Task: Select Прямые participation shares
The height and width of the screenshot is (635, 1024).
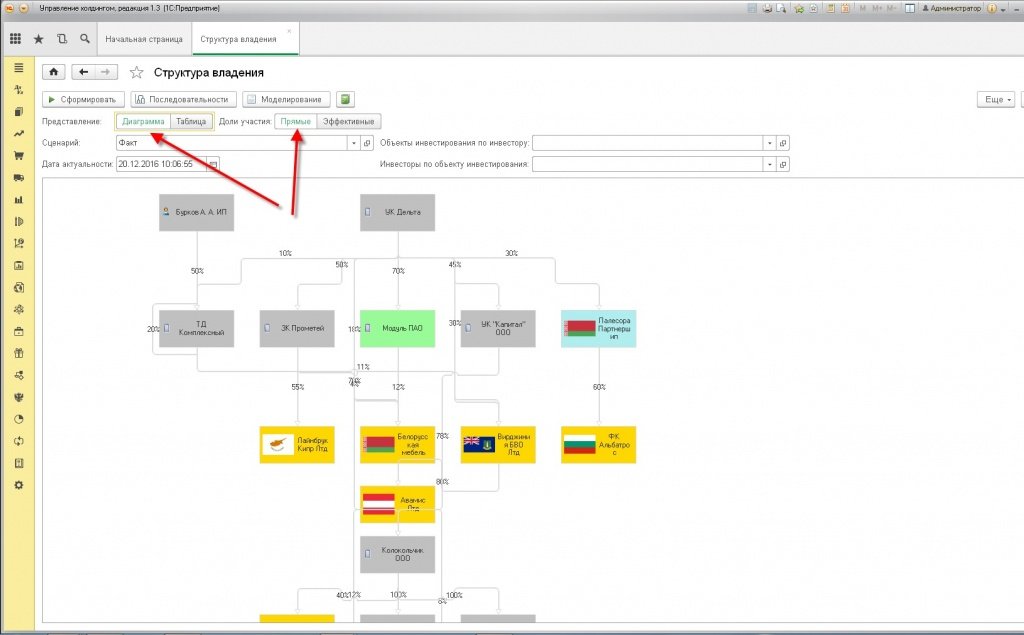Action: pyautogui.click(x=296, y=122)
